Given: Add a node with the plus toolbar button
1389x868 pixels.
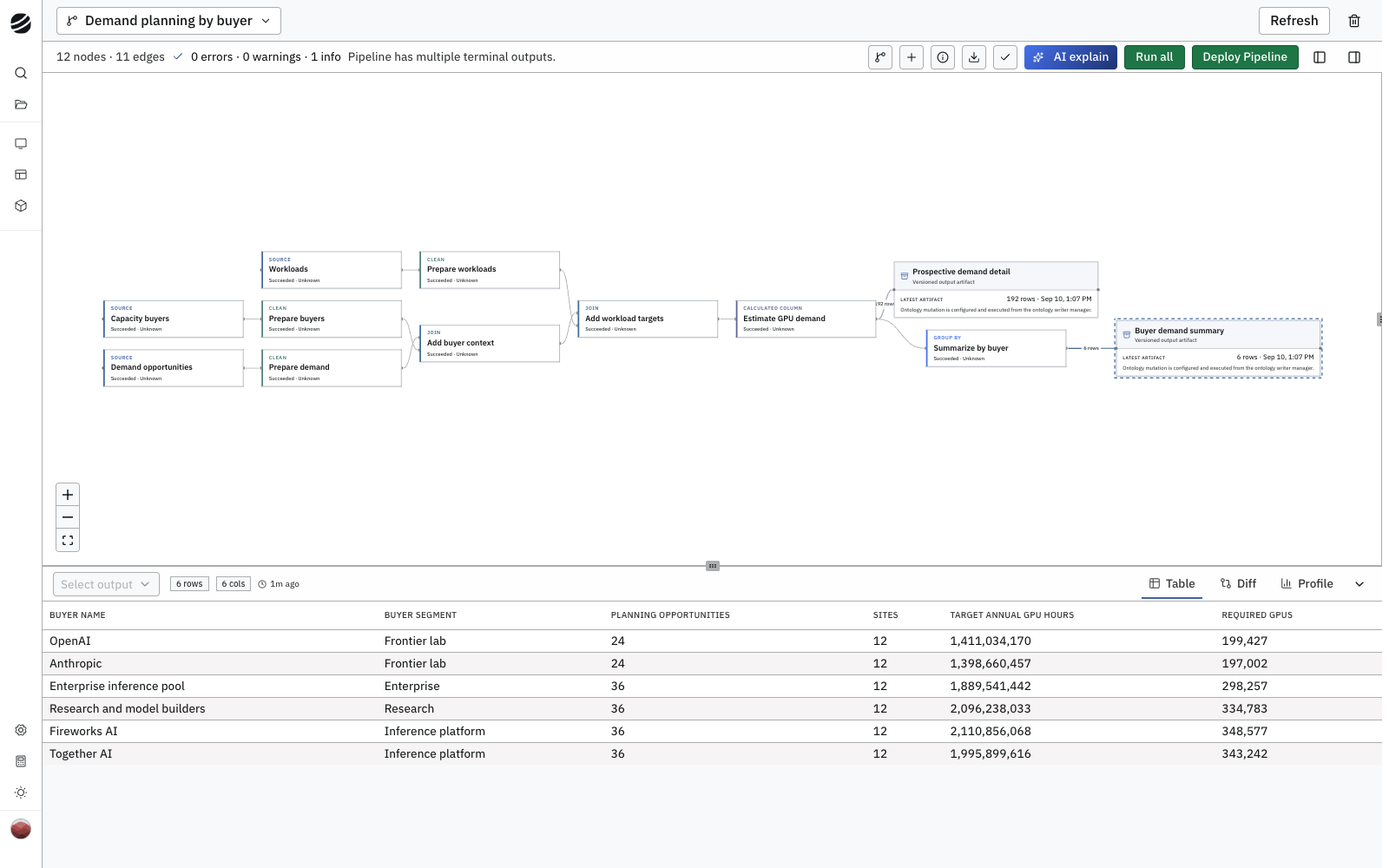Looking at the screenshot, I should coord(912,57).
